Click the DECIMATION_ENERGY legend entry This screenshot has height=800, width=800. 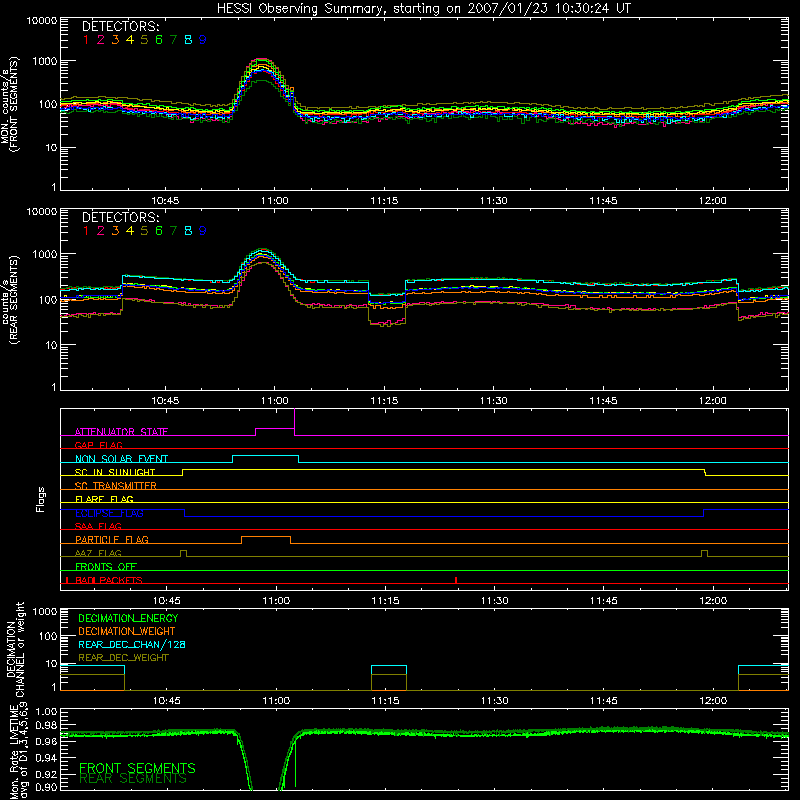click(128, 618)
